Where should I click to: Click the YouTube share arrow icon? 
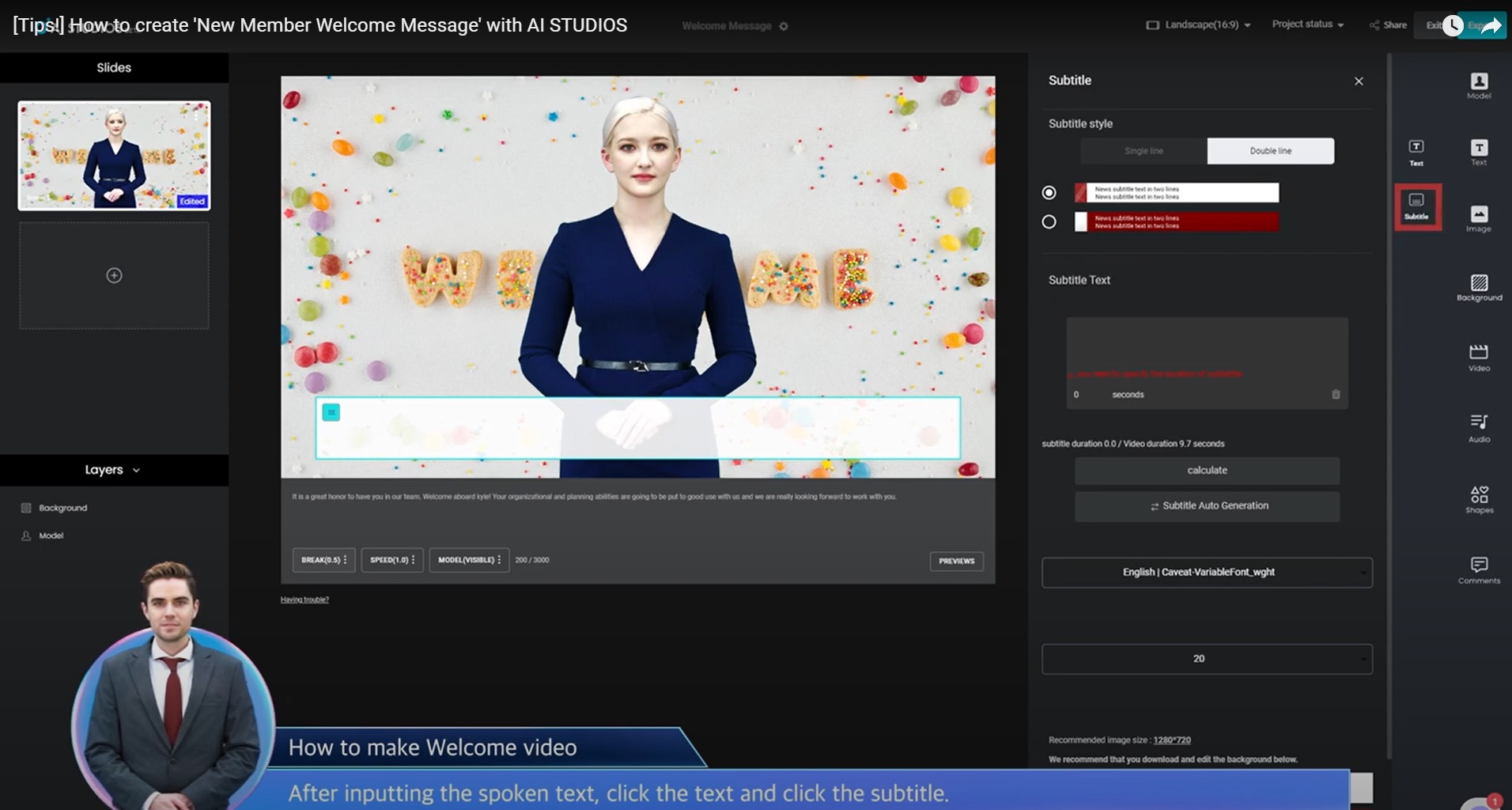pyautogui.click(x=1491, y=26)
